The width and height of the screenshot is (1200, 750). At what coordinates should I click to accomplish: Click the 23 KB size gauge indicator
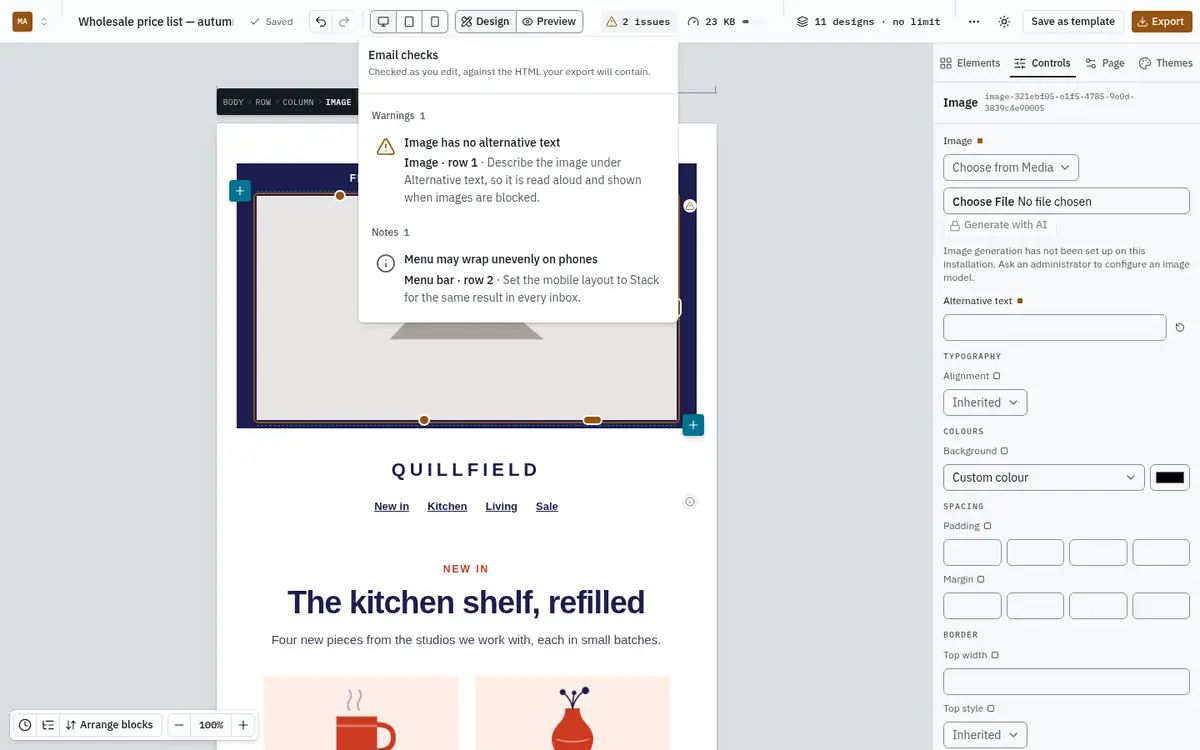tap(726, 21)
